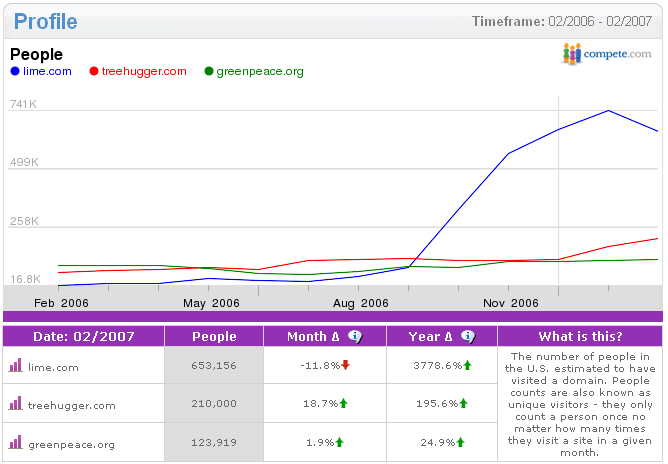Select the 123,919 people value
The width and height of the screenshot is (668, 464).
coord(214,442)
